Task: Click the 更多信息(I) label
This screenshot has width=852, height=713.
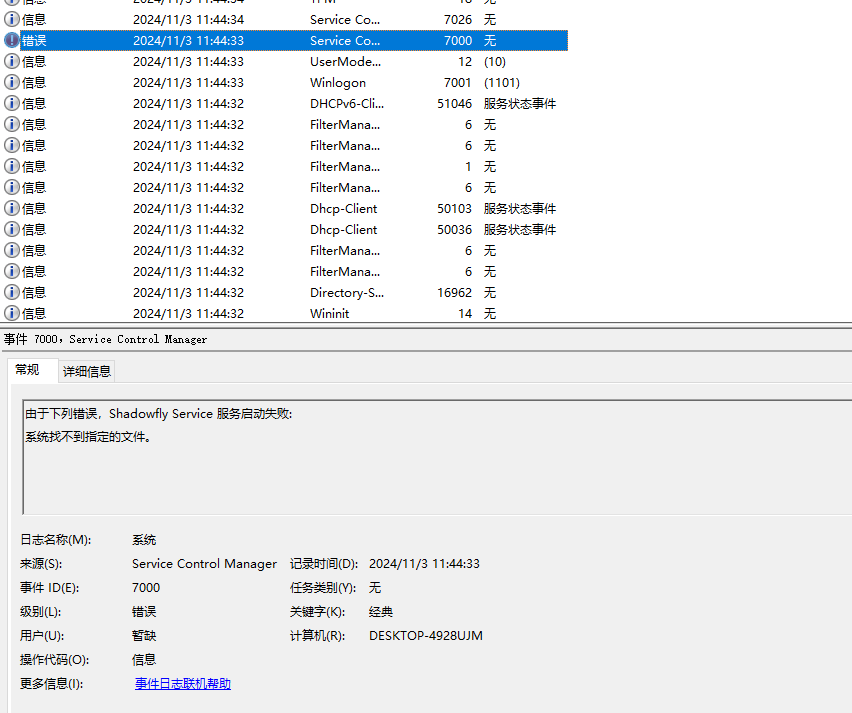Action: (x=52, y=684)
